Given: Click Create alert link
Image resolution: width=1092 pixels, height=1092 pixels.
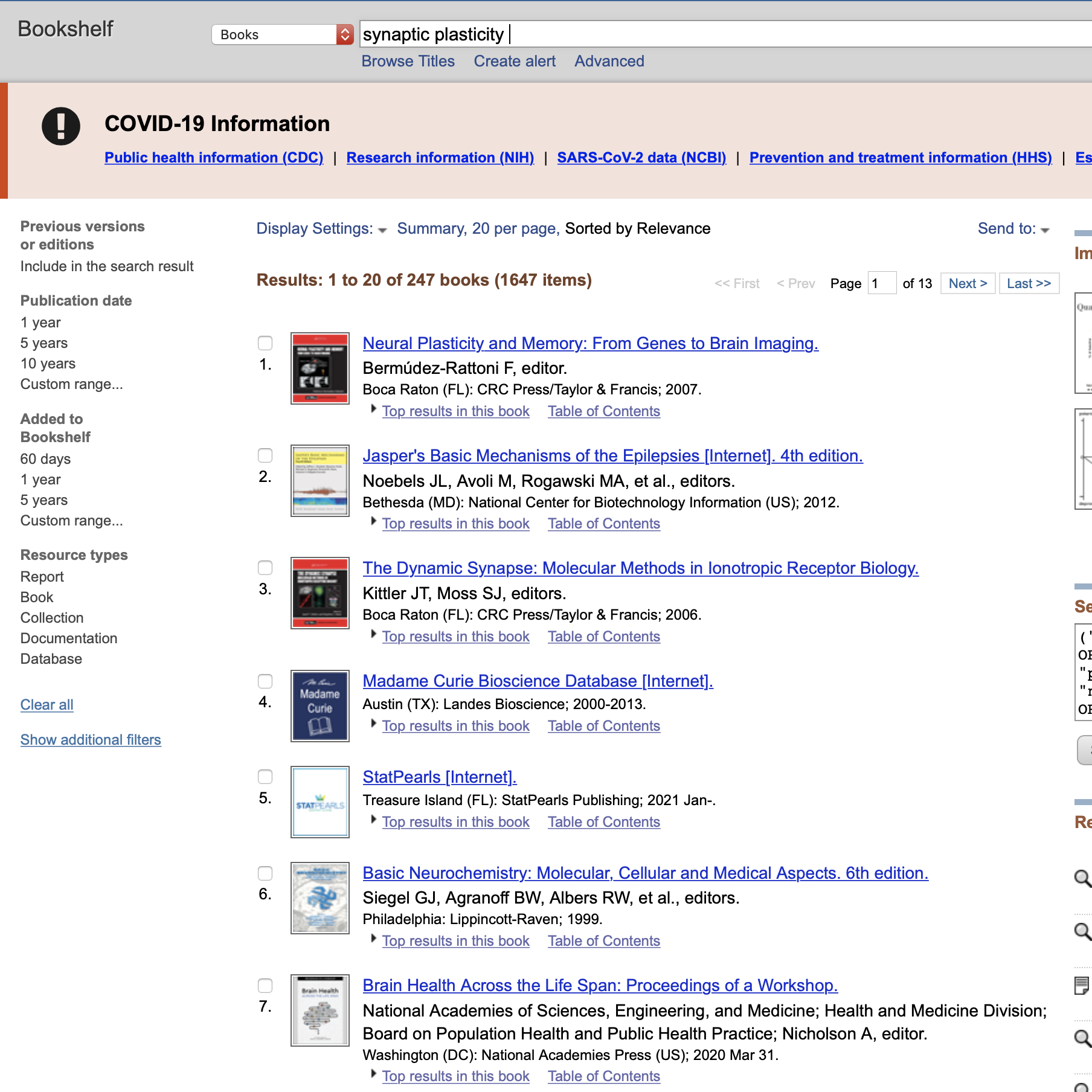Looking at the screenshot, I should (515, 61).
